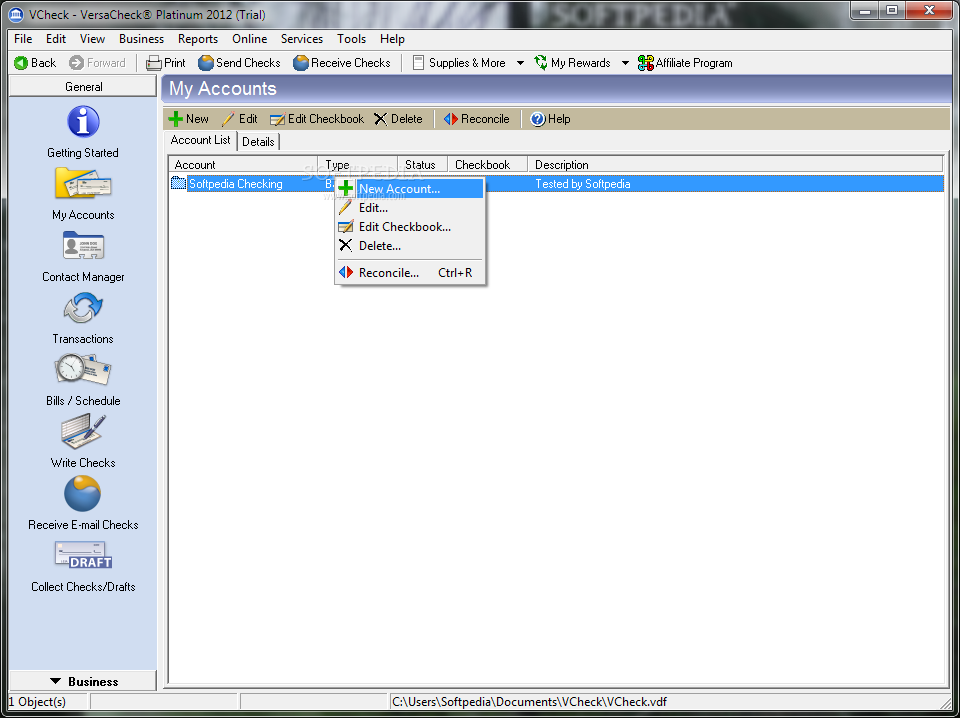Open the Write Checks icon
The image size is (960, 718).
point(83,432)
